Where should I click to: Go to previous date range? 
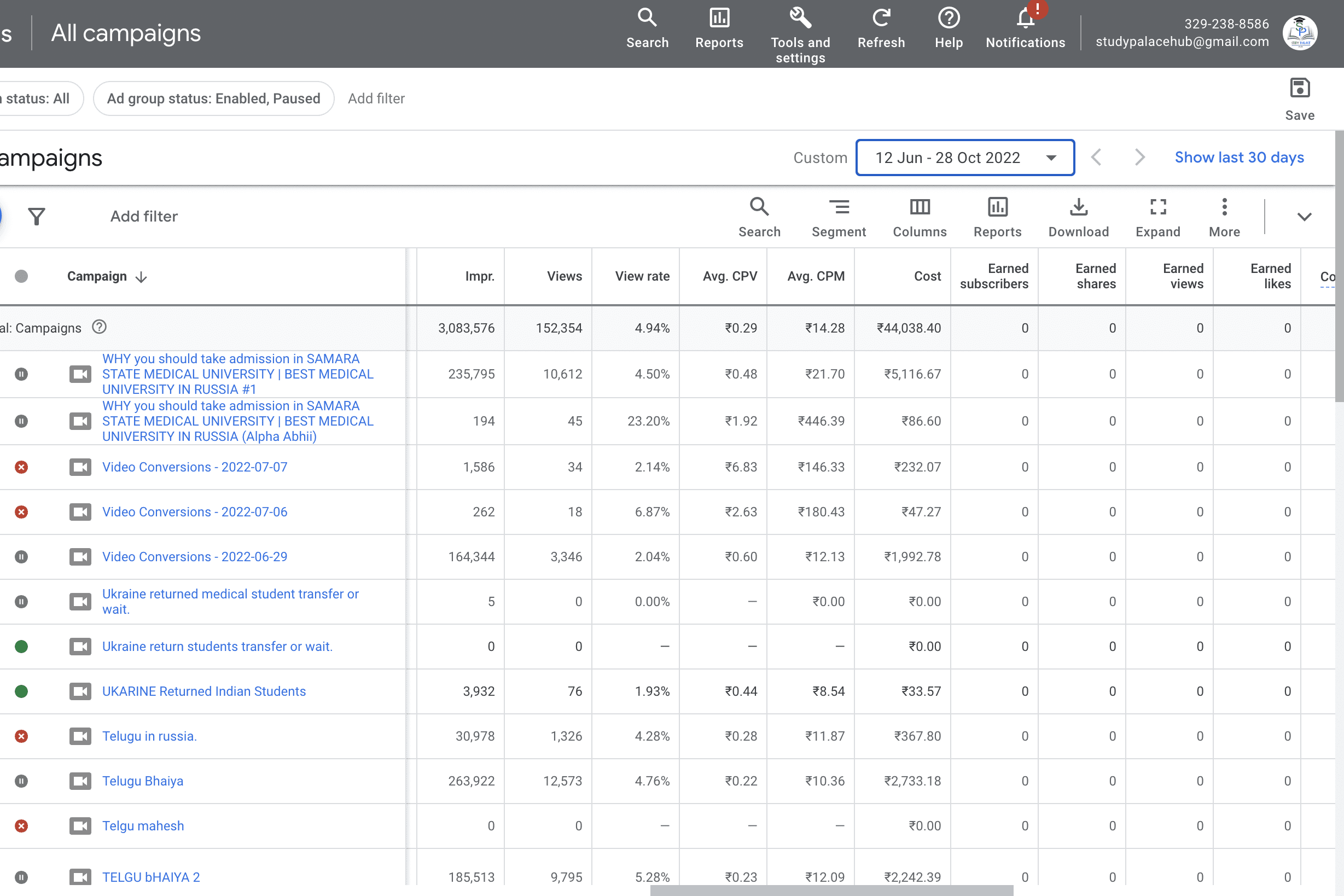coord(1096,157)
